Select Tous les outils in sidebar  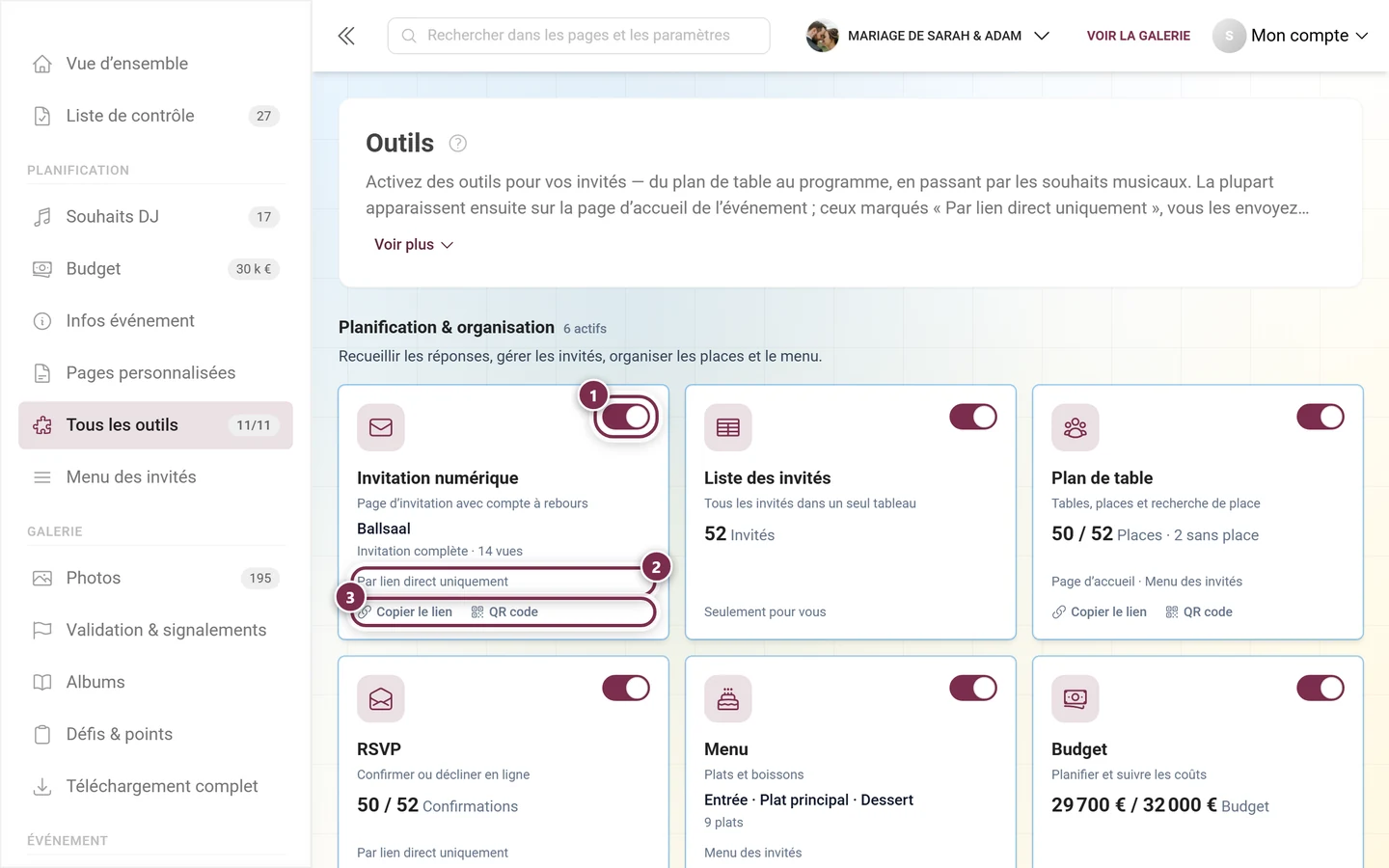coord(155,425)
